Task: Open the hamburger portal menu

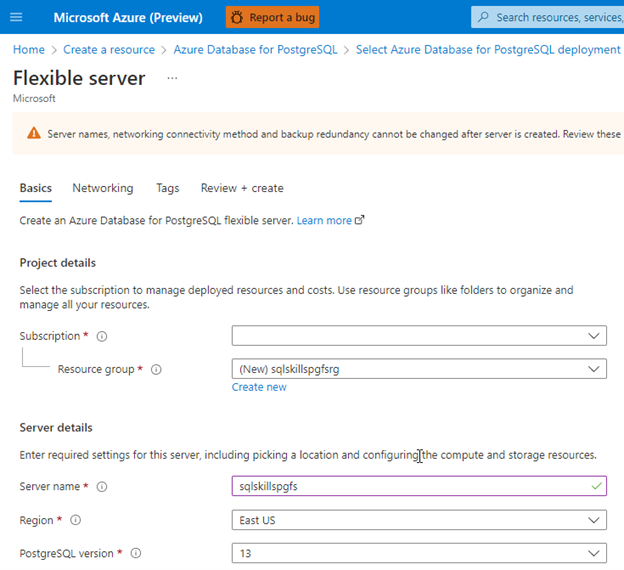Action: coord(16,17)
